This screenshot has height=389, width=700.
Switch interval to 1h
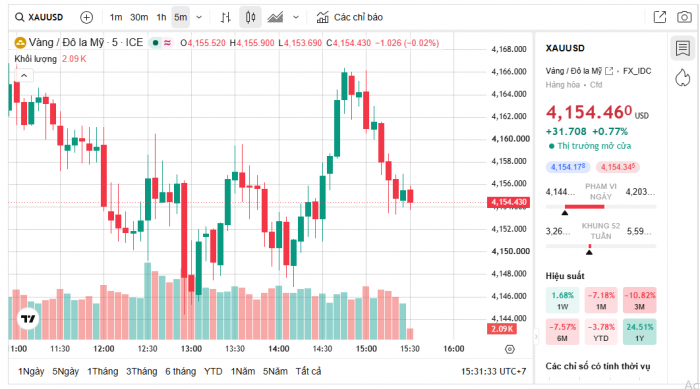coord(161,17)
